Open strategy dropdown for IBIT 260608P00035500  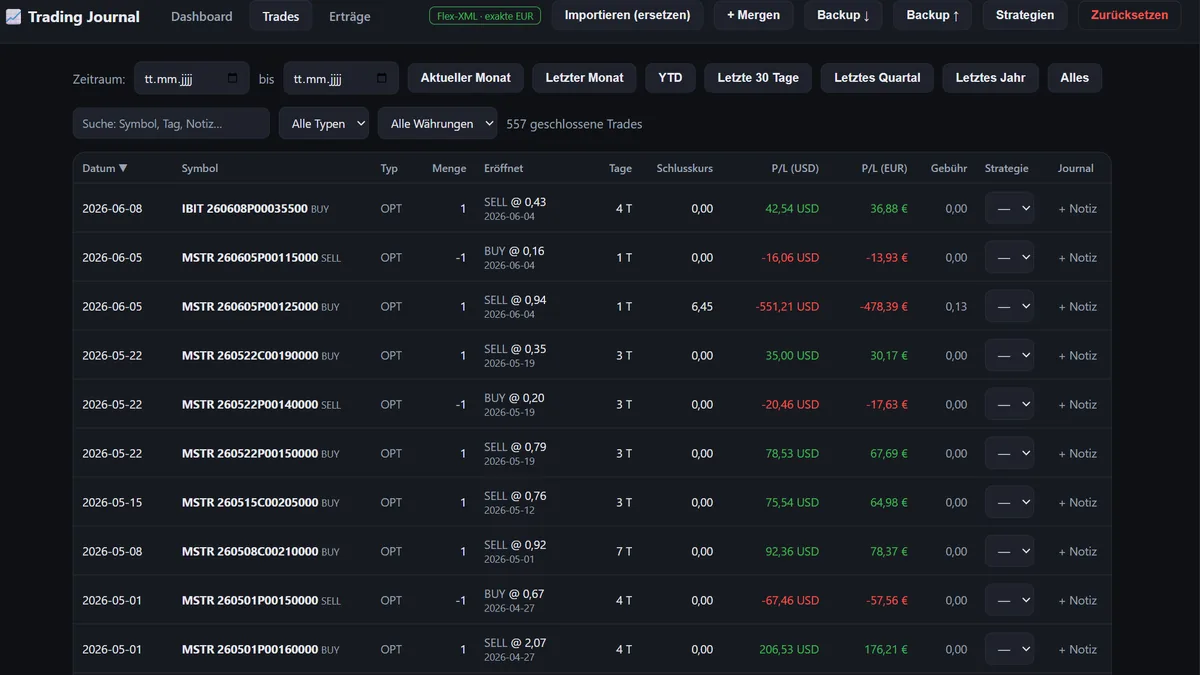(x=1009, y=208)
